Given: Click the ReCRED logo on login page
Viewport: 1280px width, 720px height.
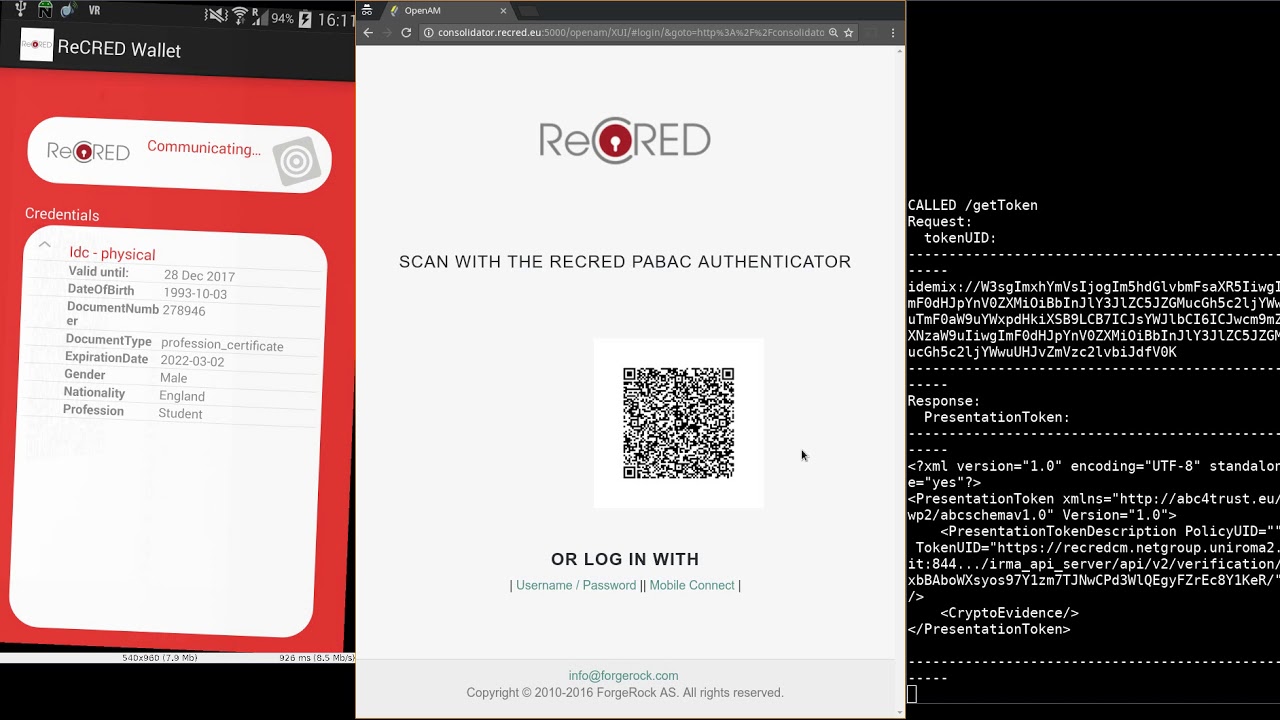Looking at the screenshot, I should (625, 140).
